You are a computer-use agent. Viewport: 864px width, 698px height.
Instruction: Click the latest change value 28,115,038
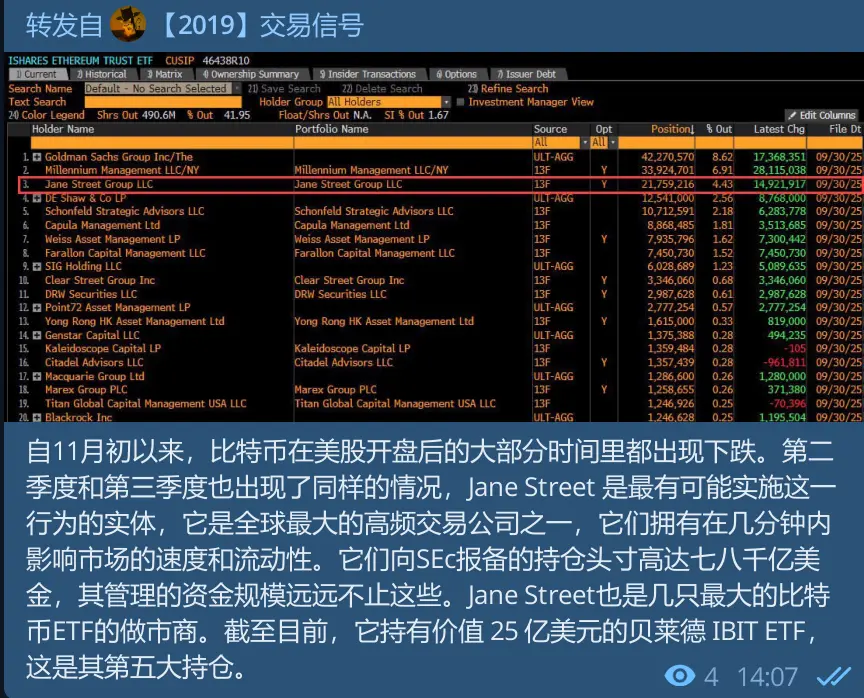click(x=779, y=170)
